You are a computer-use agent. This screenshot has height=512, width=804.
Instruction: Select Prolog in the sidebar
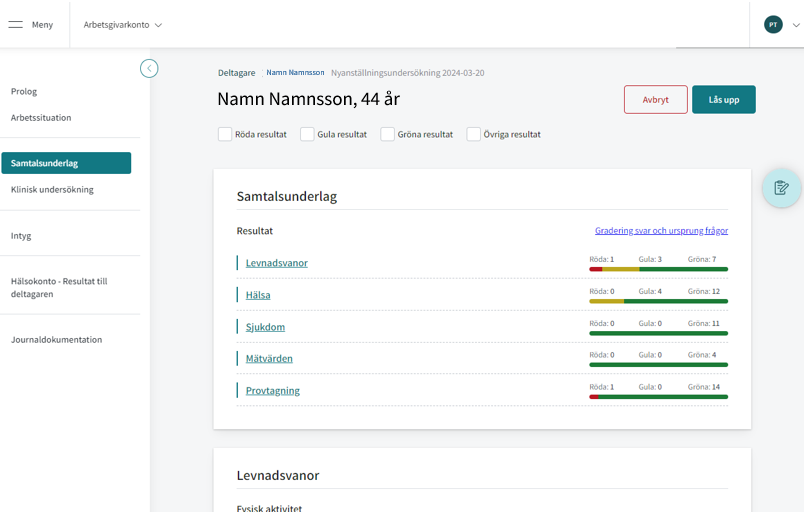coord(24,91)
